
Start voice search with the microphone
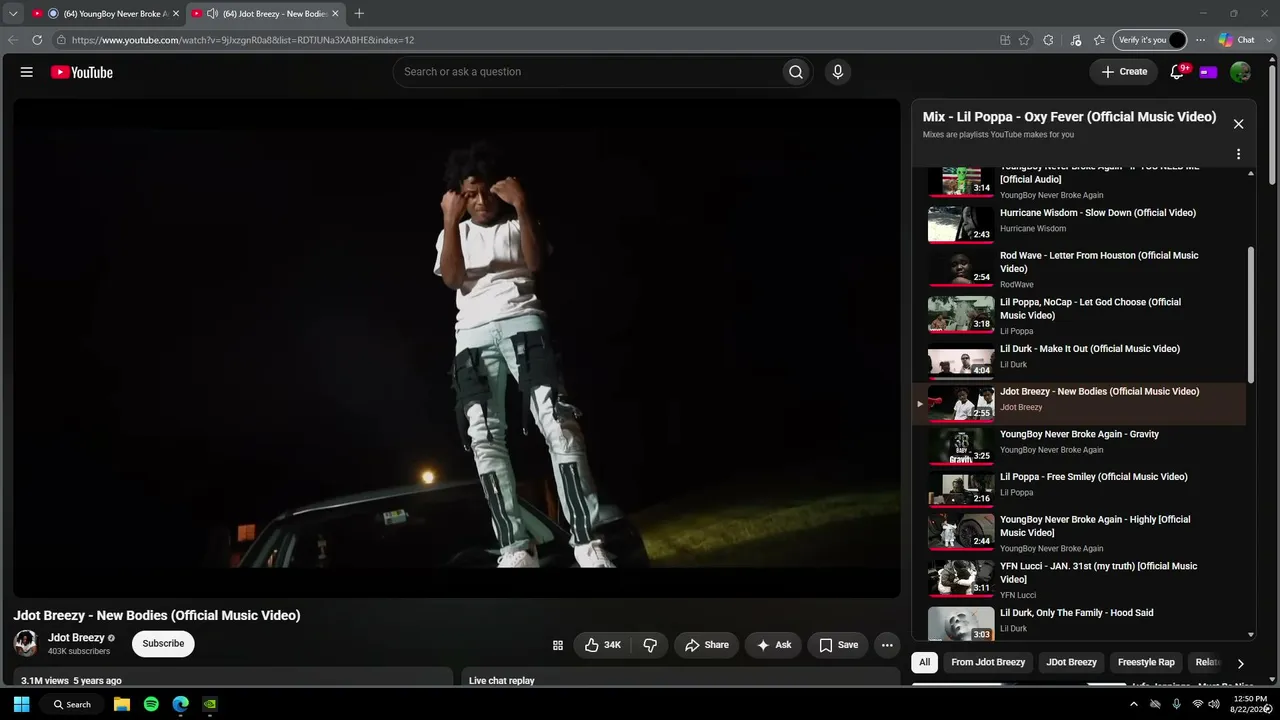pyautogui.click(x=838, y=72)
